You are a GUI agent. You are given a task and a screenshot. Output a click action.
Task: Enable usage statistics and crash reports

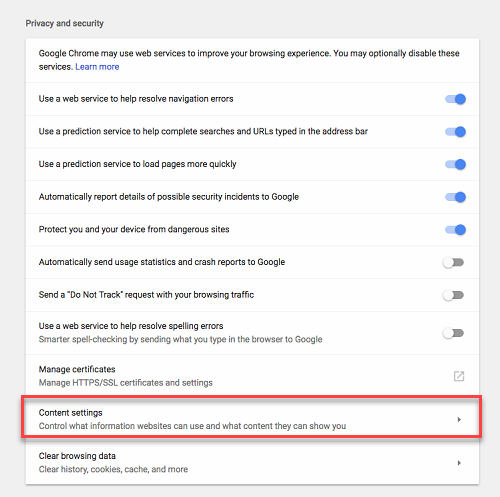tap(453, 262)
